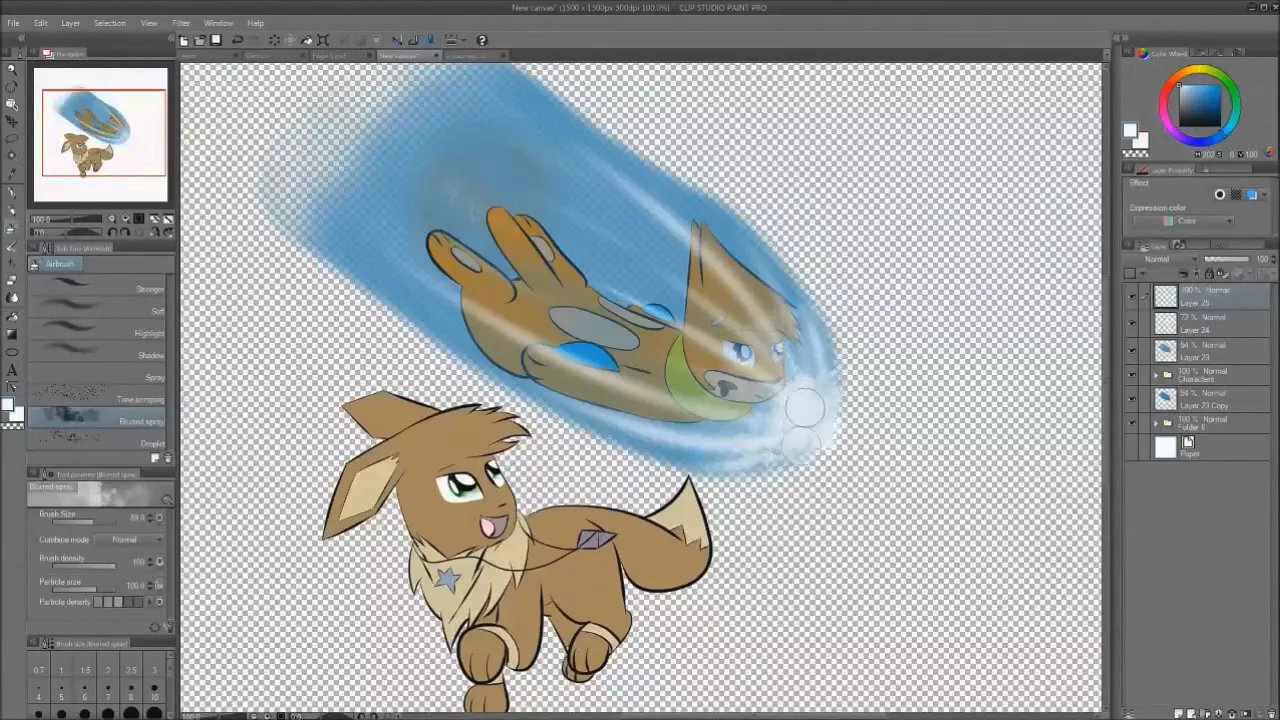1280x720 pixels.
Task: Select the Eyedropper tool
Action: pos(11,172)
